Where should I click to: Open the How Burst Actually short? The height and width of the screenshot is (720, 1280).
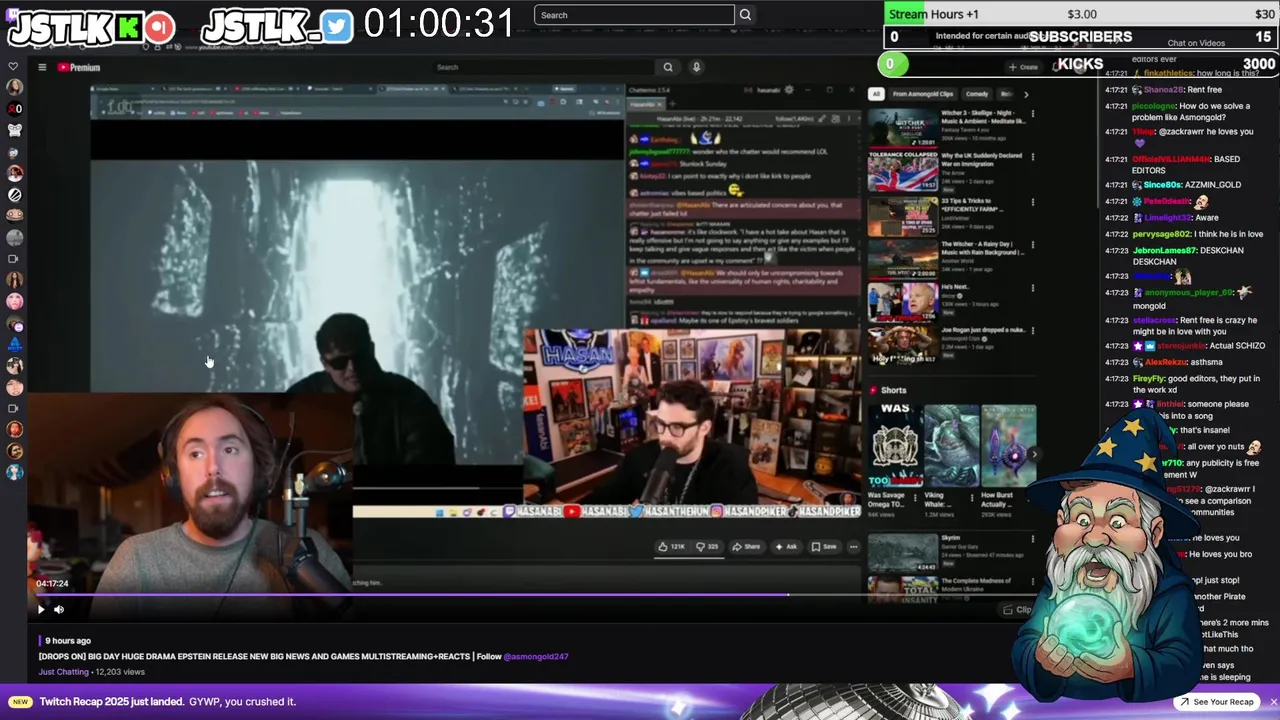click(1008, 446)
